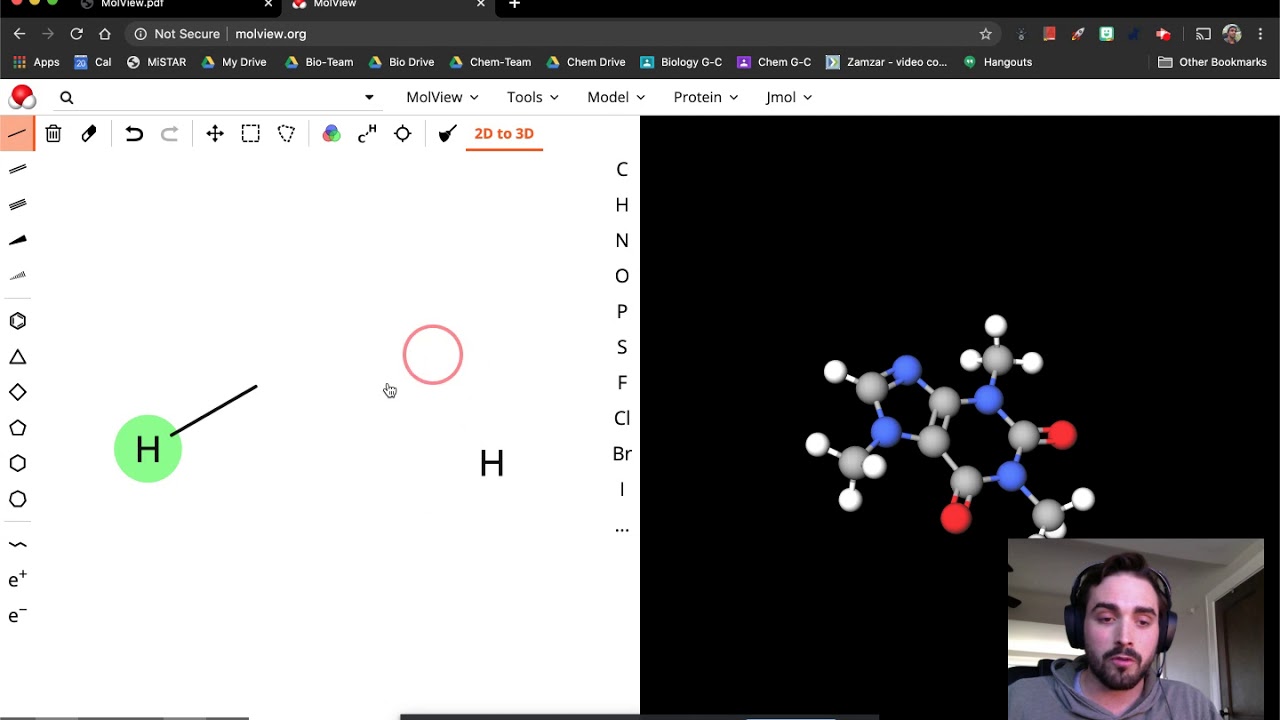Click the clean structure brush icon

coord(448,133)
